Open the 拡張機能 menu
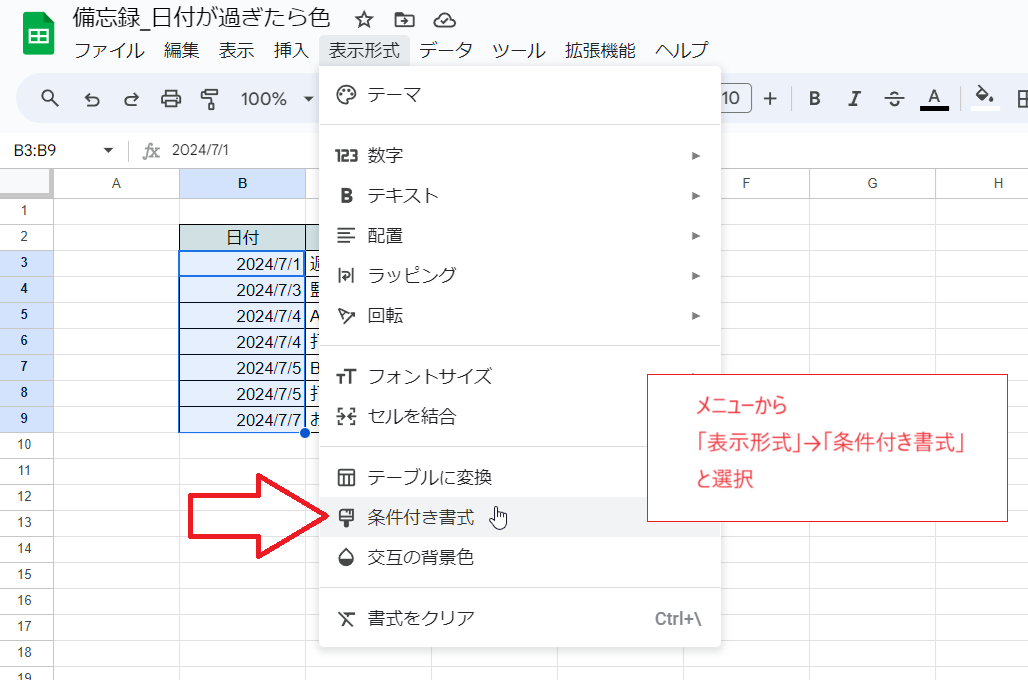This screenshot has width=1028, height=680. 600,50
